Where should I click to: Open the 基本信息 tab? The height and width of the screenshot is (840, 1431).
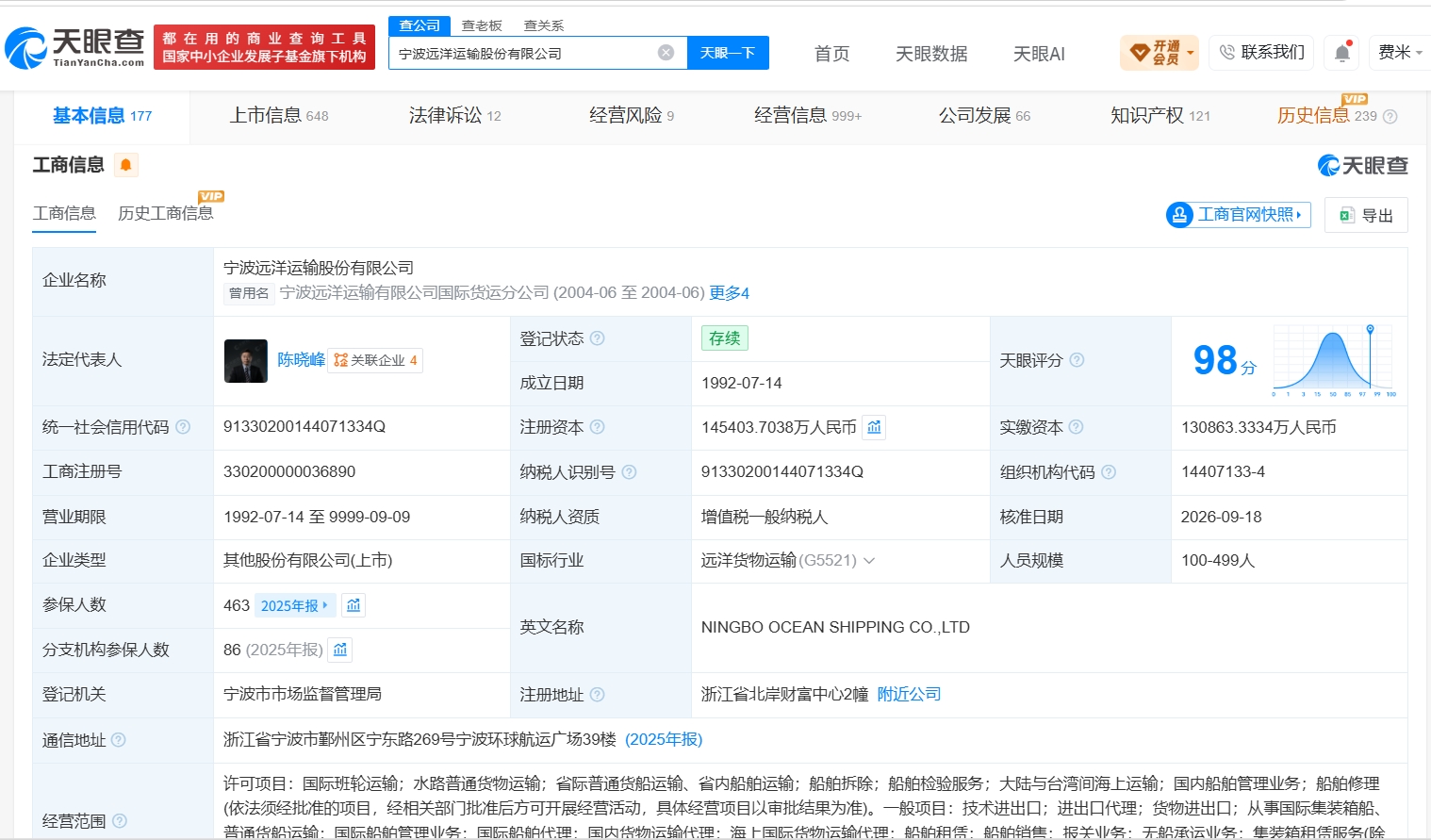pyautogui.click(x=102, y=116)
